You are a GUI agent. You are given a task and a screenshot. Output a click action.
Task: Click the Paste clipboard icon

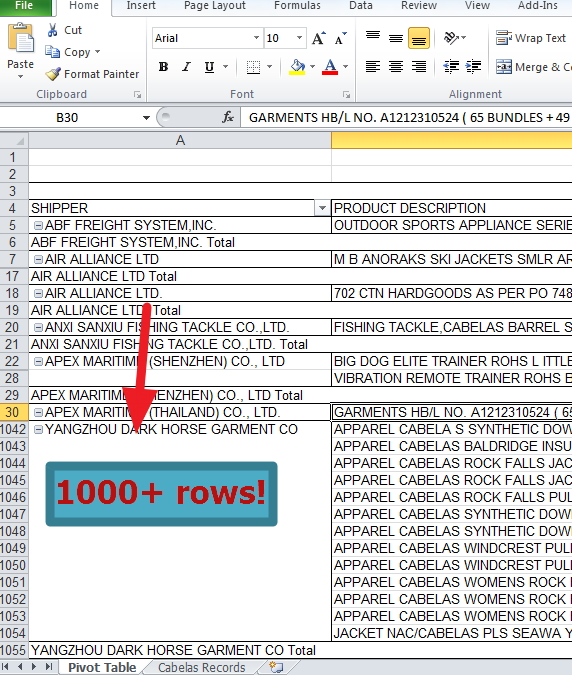coord(20,38)
